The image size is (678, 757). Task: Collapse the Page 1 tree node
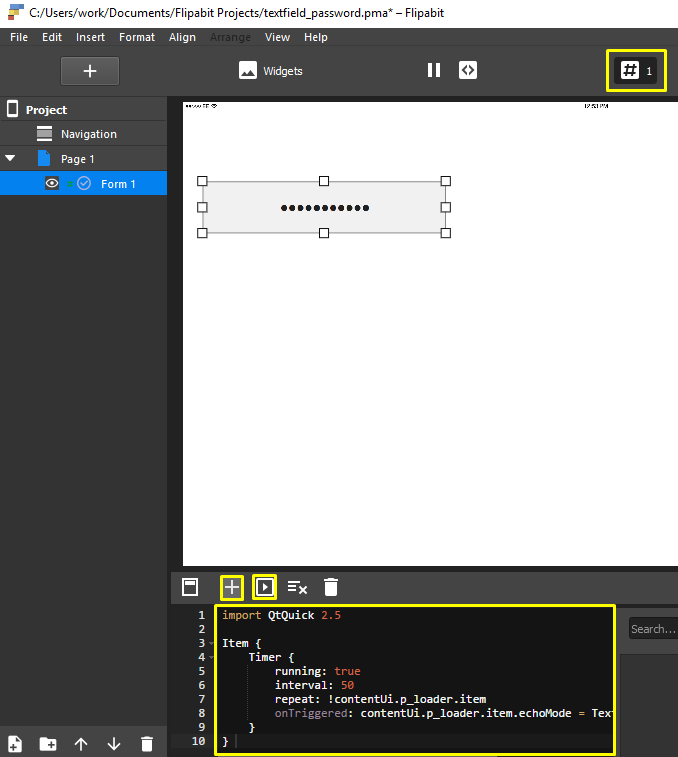[x=11, y=158]
